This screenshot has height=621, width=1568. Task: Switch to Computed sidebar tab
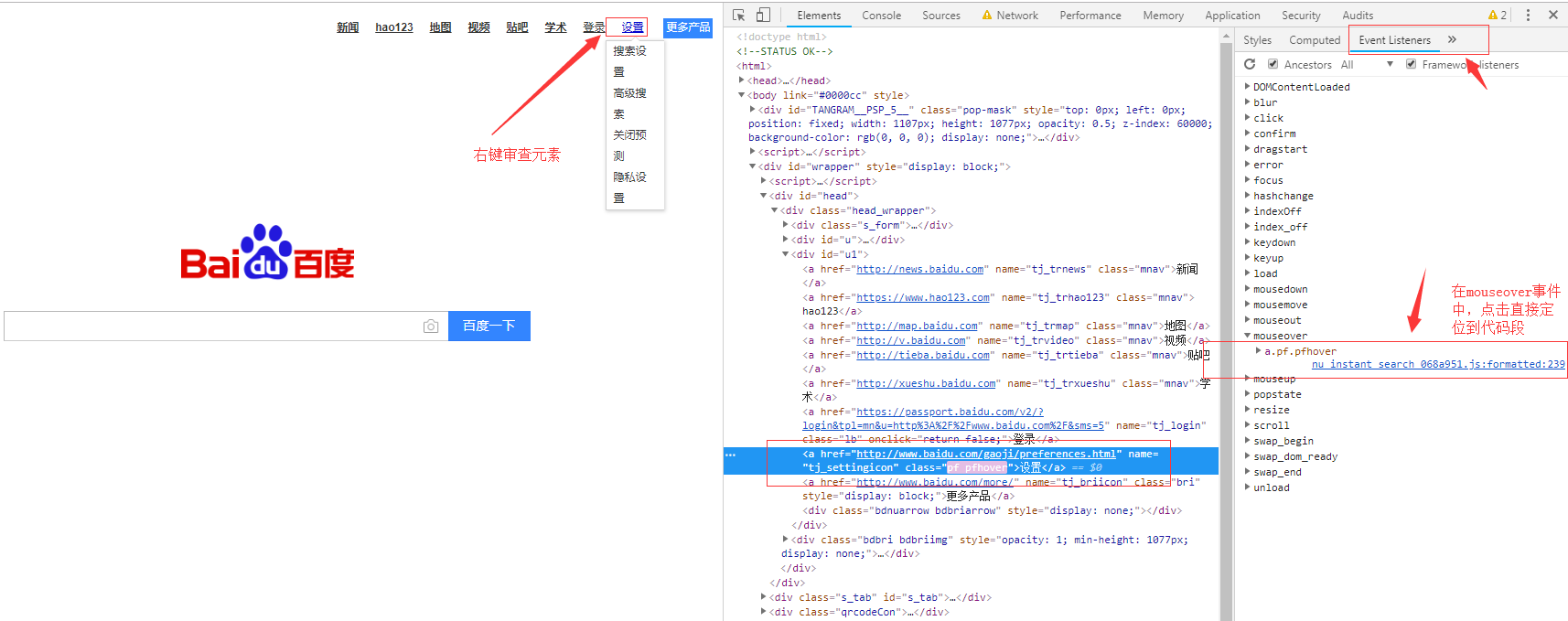[1315, 40]
